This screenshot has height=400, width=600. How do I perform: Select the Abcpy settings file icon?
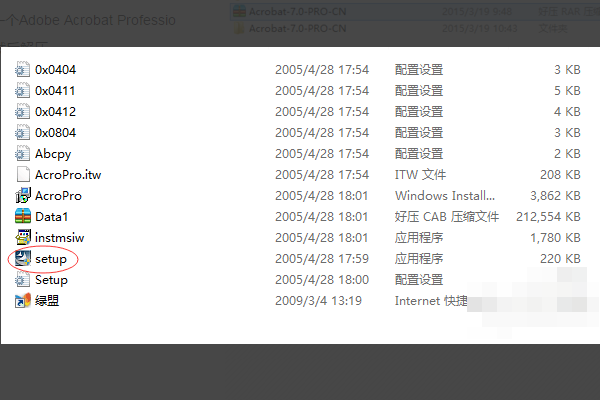click(x=24, y=154)
